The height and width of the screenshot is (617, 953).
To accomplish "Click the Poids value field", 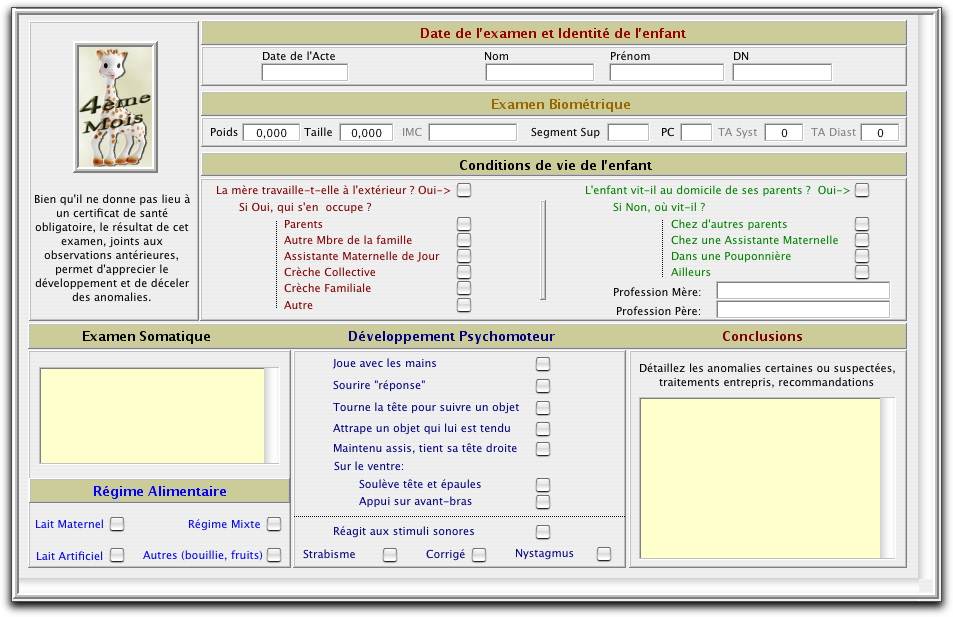I will click(x=271, y=133).
